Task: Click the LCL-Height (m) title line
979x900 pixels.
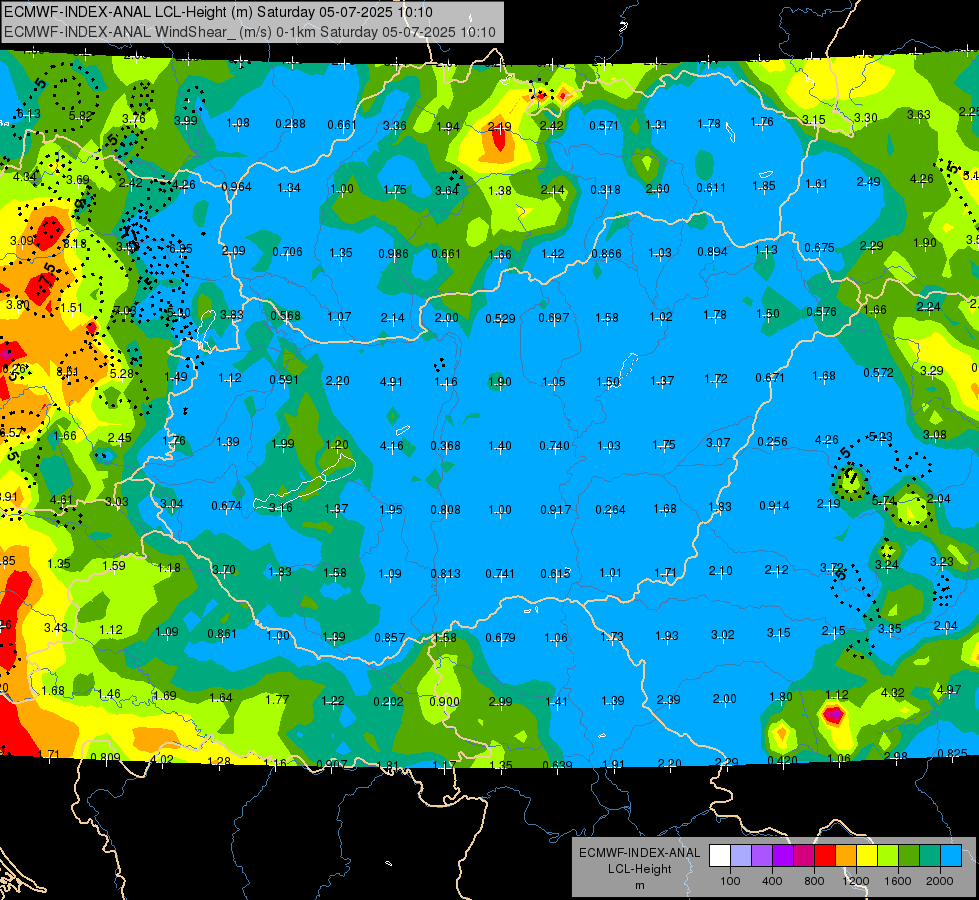Action: click(x=218, y=12)
